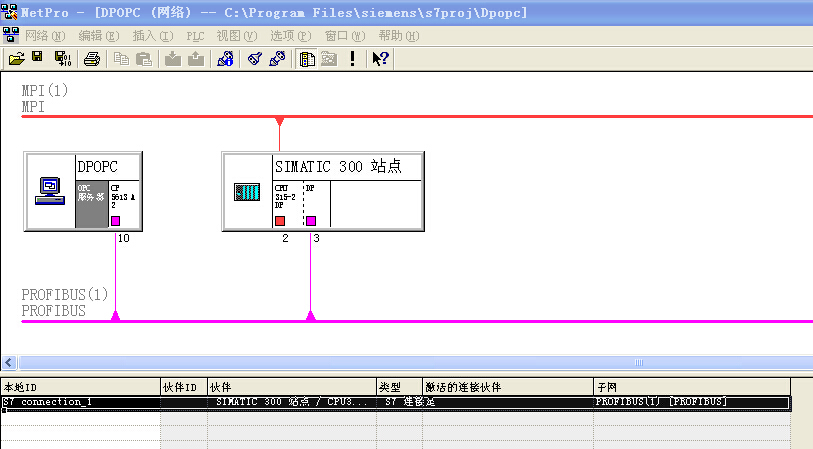813x449 pixels.
Task: Click red MPI port on CPU 315-2
Action: (280, 221)
